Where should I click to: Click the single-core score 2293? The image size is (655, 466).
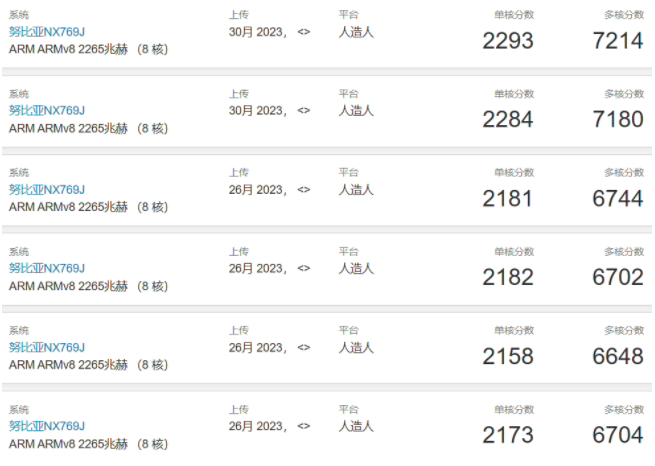click(x=508, y=41)
